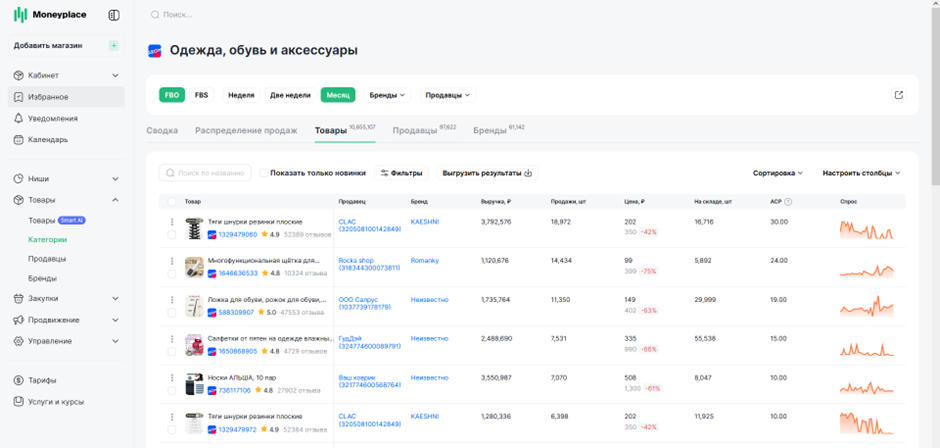
Task: Open three-dot menu for Носки АЛЬША row
Action: coord(172,378)
